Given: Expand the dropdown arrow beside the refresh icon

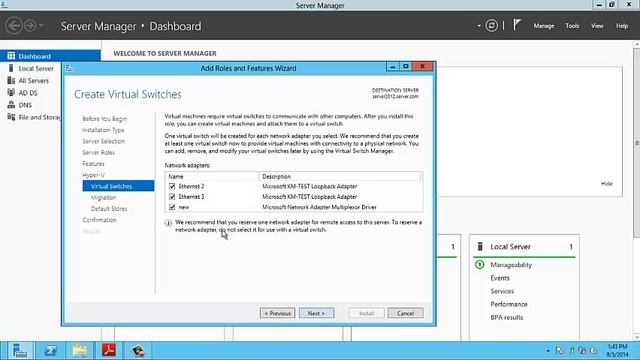Looking at the screenshot, I should pos(479,26).
